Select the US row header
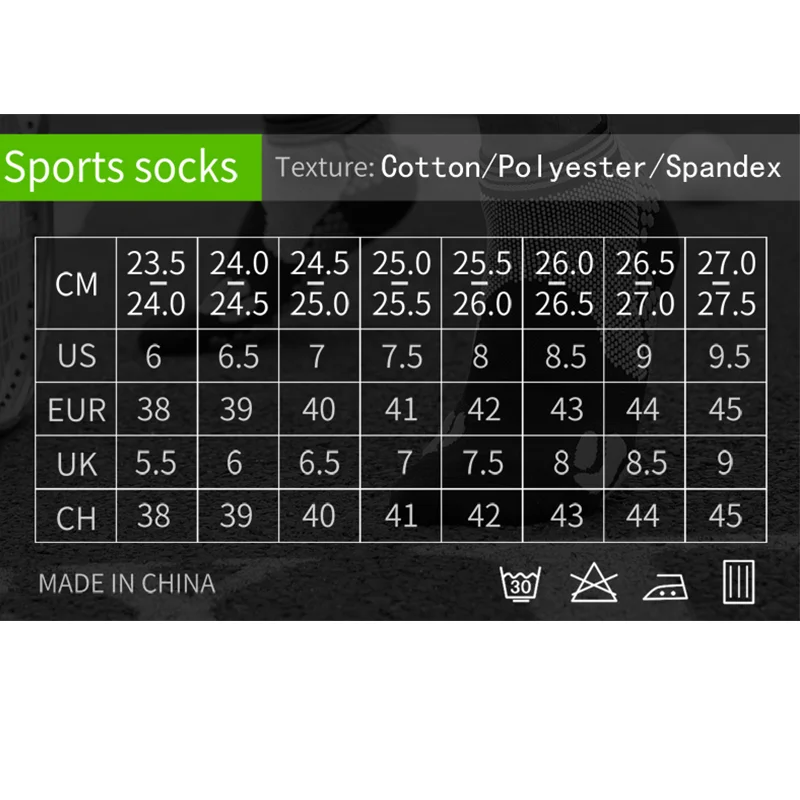This screenshot has width=800, height=800. point(77,357)
